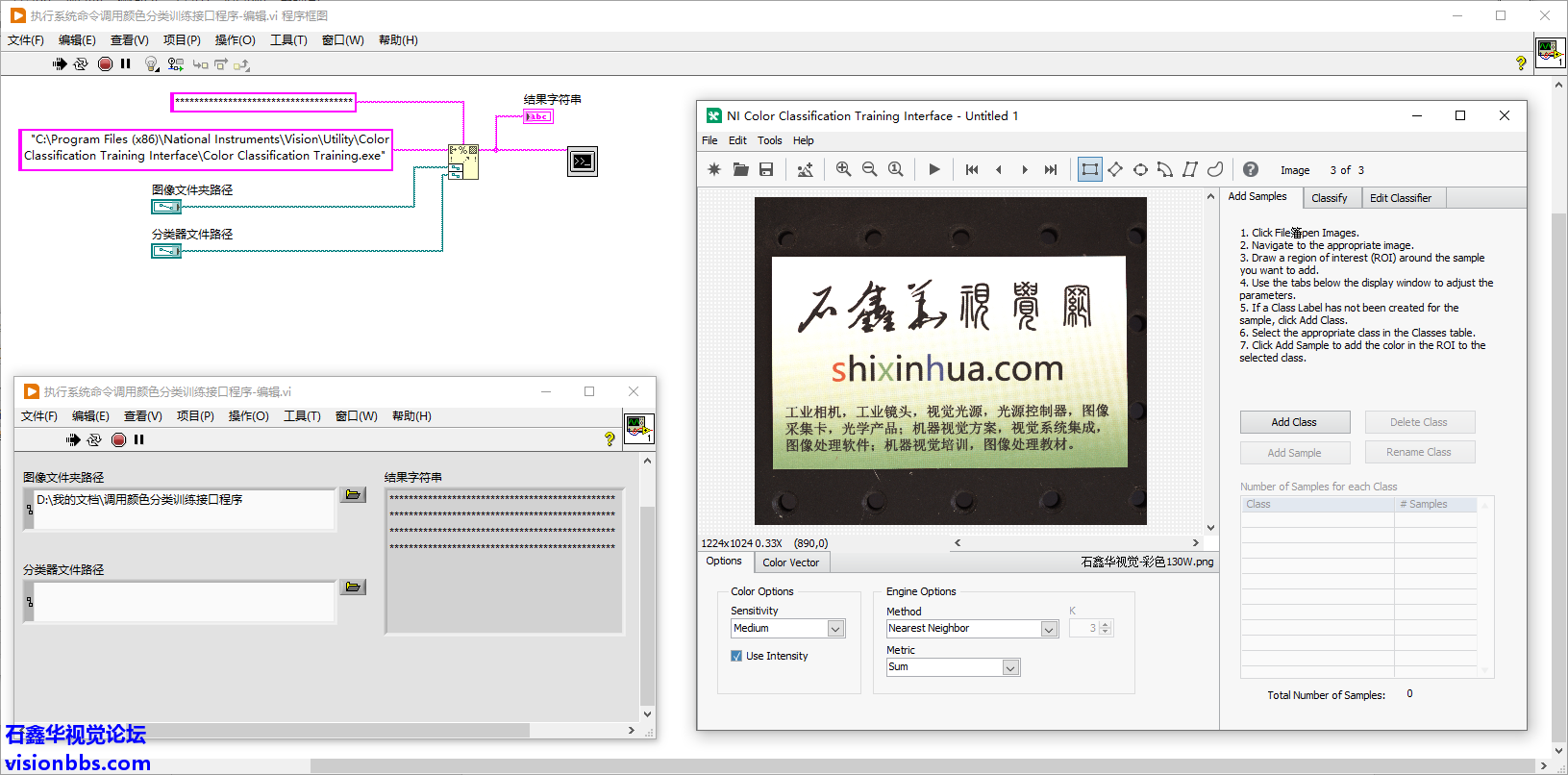Select the Rectangle ROI tool
The height and width of the screenshot is (775, 1568).
[x=1089, y=169]
